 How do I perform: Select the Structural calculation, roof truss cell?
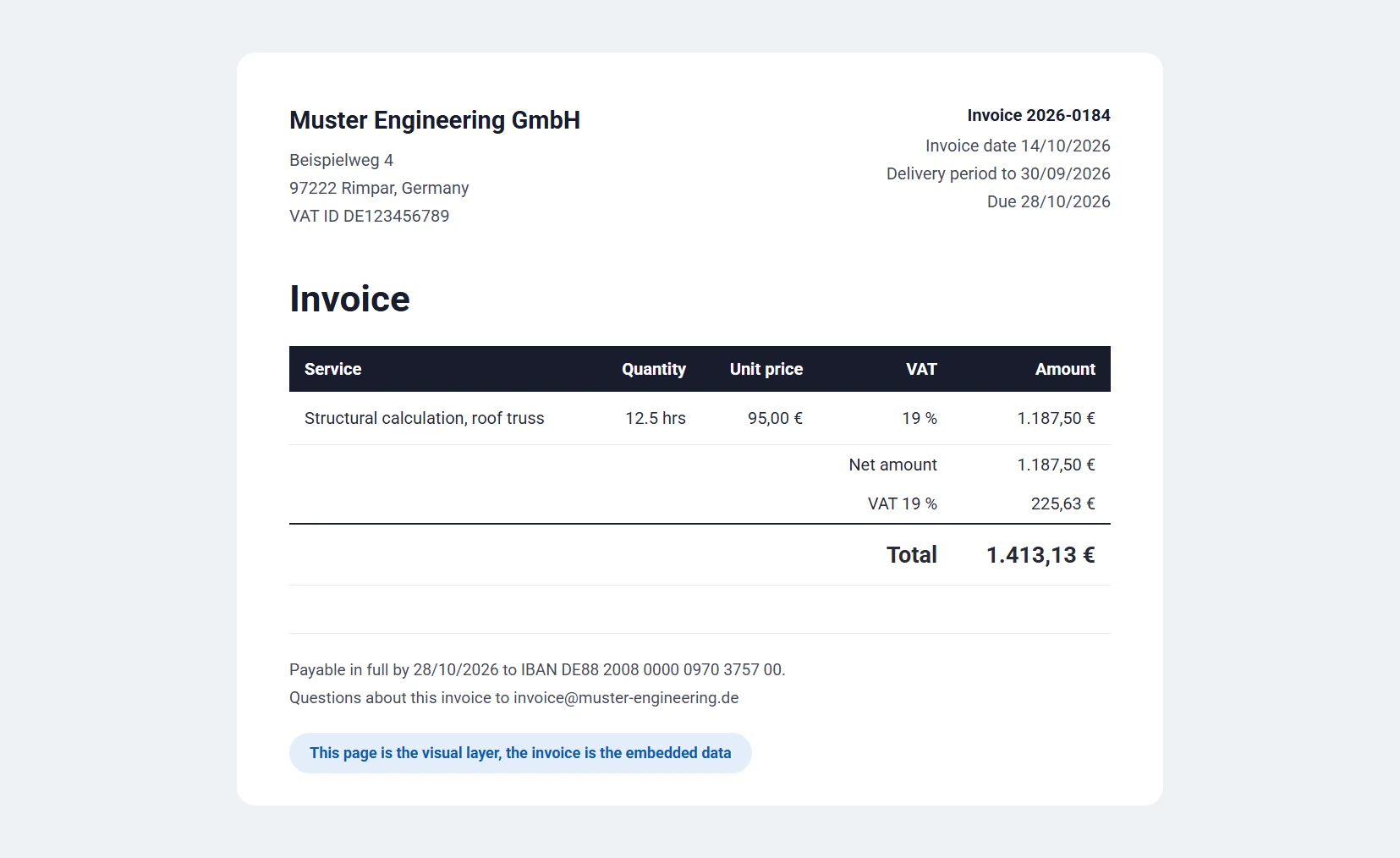pos(424,418)
